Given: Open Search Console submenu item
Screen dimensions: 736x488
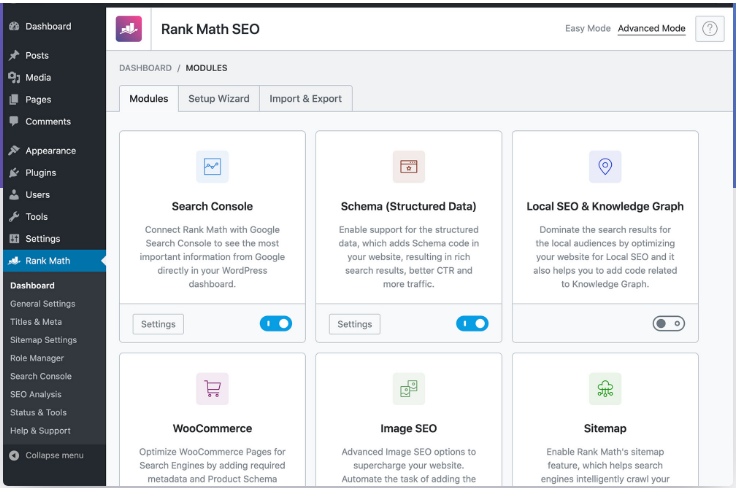Looking at the screenshot, I should tap(41, 376).
